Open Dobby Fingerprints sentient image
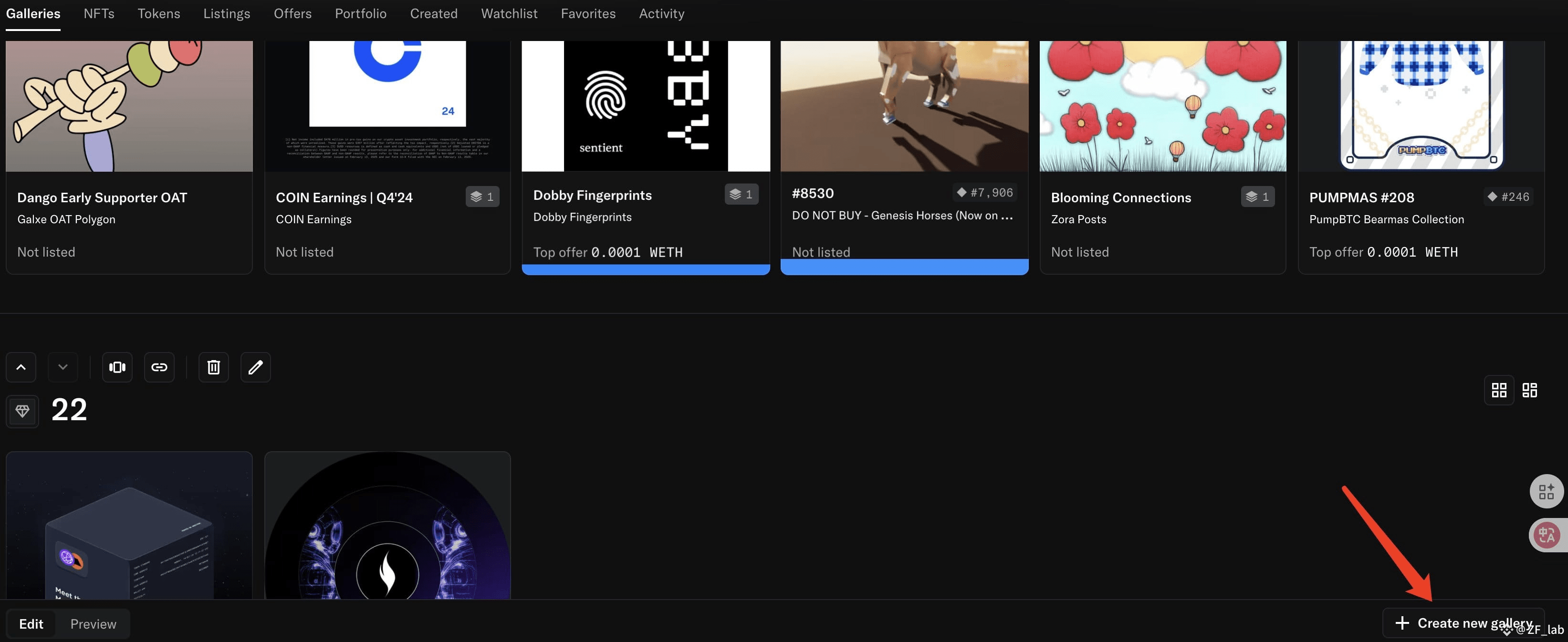The width and height of the screenshot is (1568, 642). (x=646, y=106)
